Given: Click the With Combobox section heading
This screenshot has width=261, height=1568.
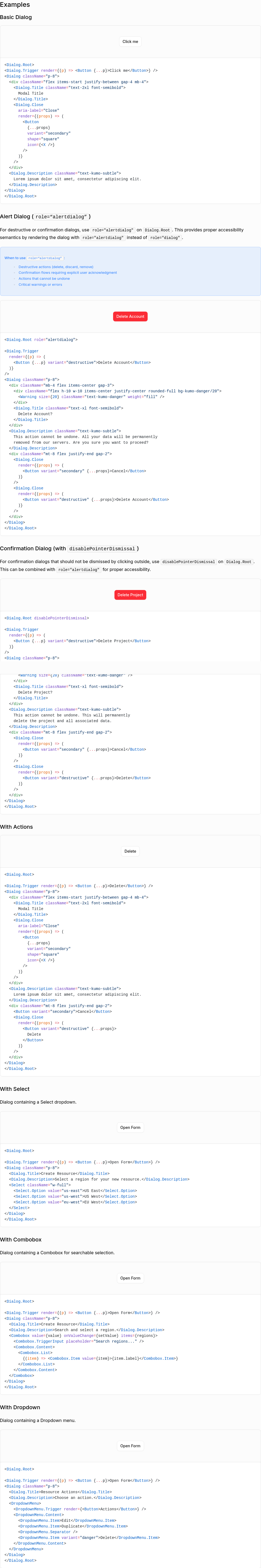Looking at the screenshot, I should [21, 1239].
